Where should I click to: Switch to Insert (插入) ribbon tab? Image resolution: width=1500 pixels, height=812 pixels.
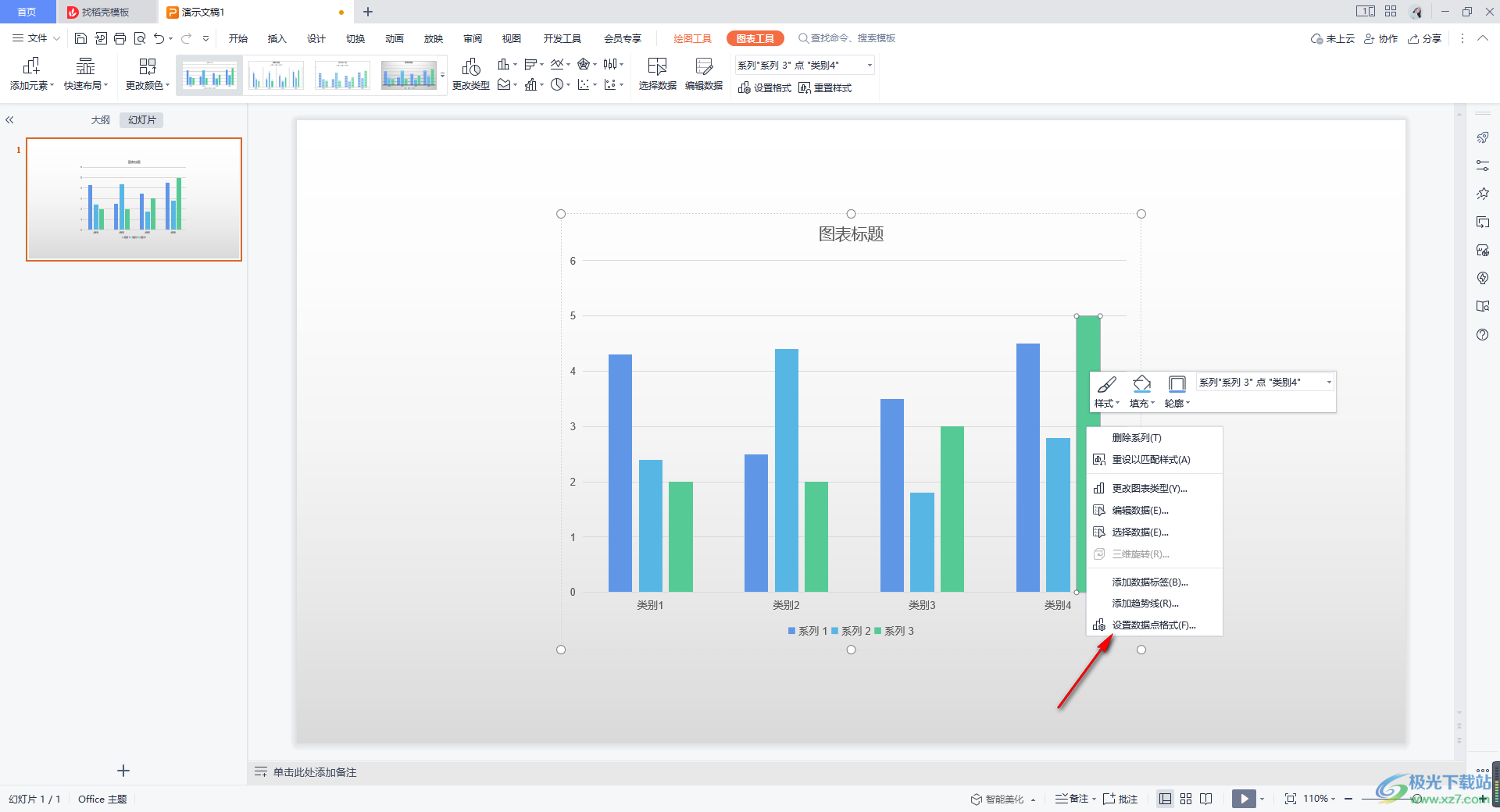(x=277, y=38)
